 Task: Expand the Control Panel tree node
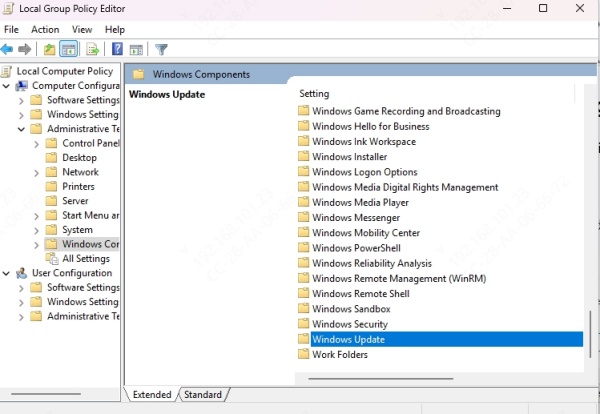point(36,144)
